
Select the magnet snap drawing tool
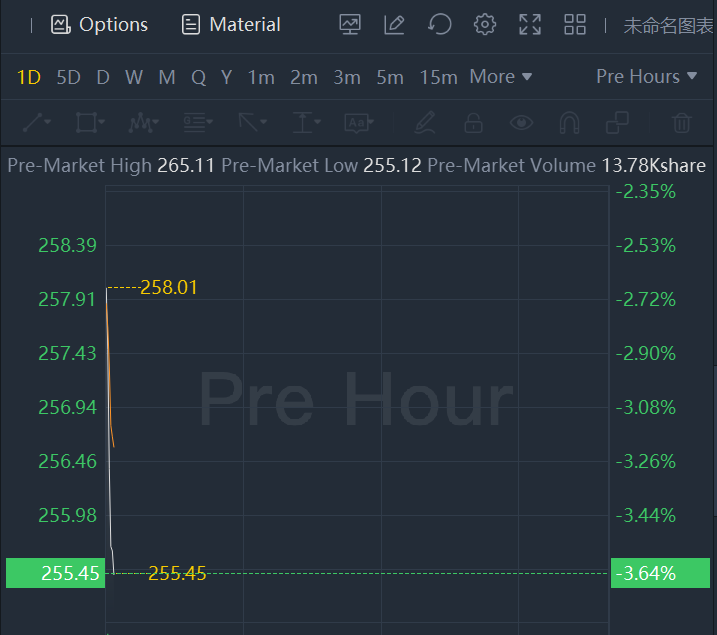[x=569, y=123]
